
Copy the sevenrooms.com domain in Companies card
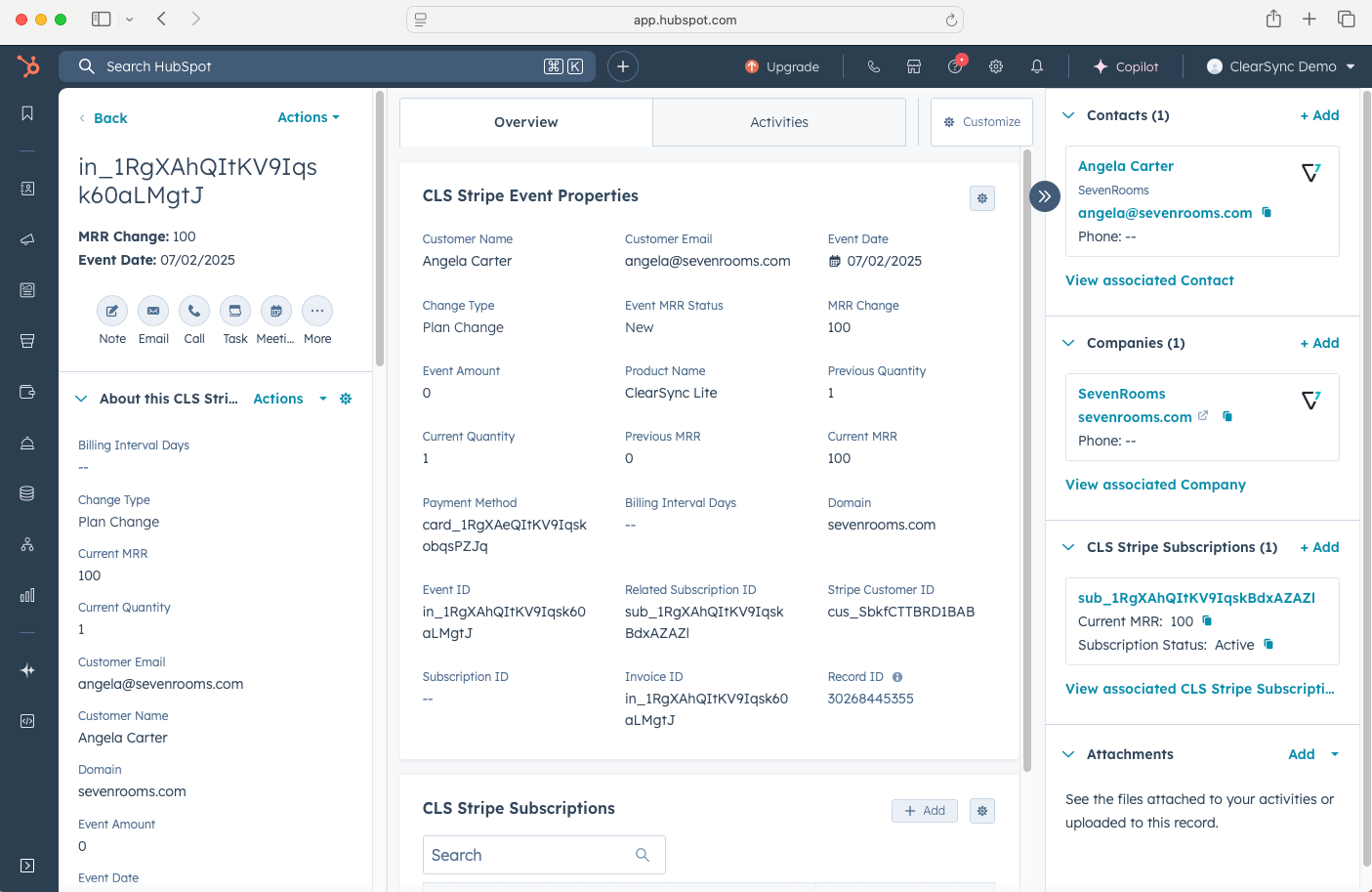(1227, 416)
